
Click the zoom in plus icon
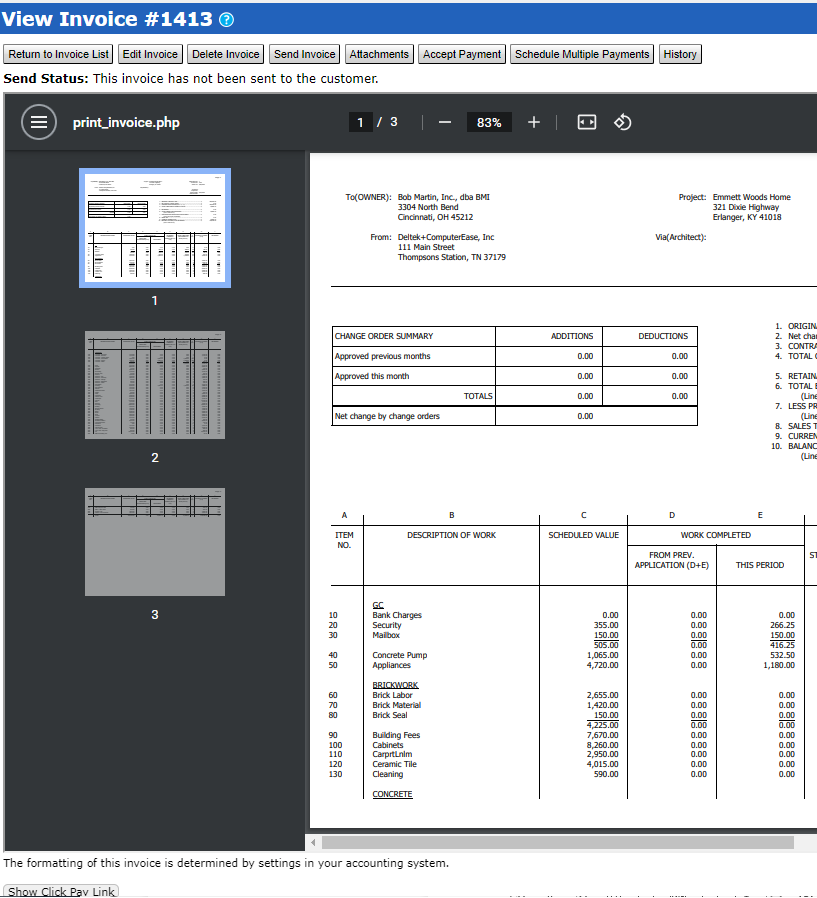[x=534, y=122]
